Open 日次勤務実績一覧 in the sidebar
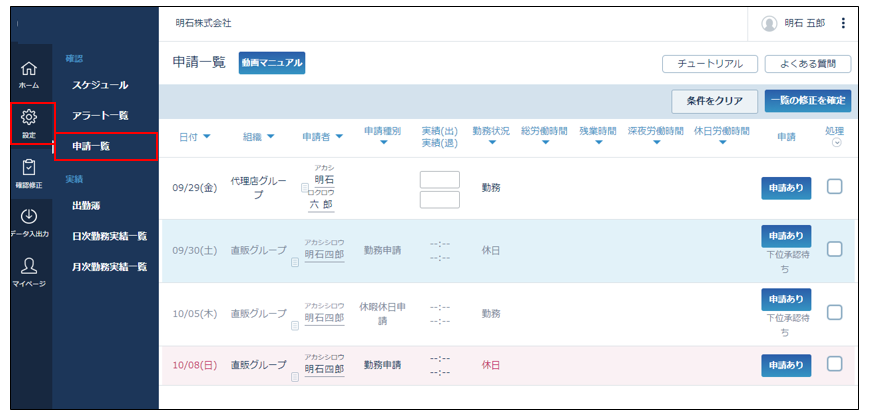Image resolution: width=870 pixels, height=416 pixels. (110, 236)
